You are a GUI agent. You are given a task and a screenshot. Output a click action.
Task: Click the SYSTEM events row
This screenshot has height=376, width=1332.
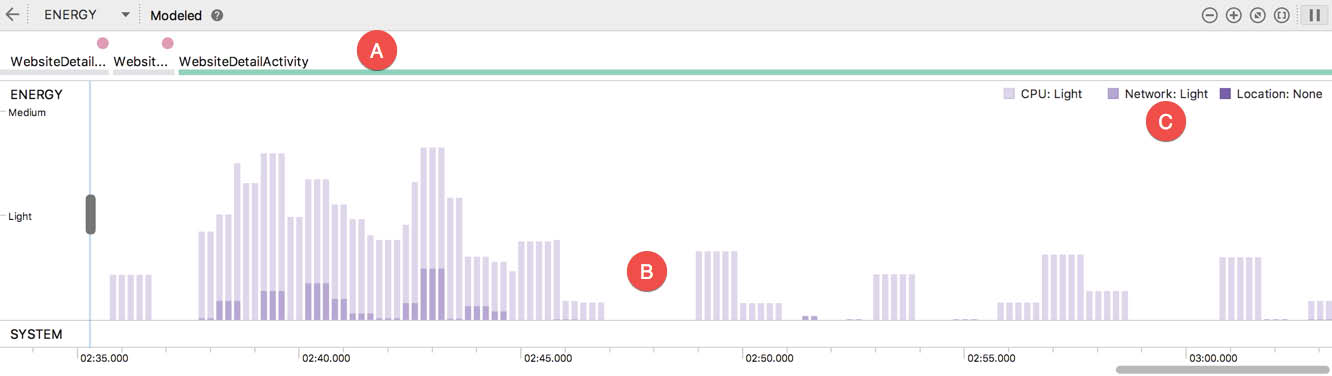[x=666, y=334]
